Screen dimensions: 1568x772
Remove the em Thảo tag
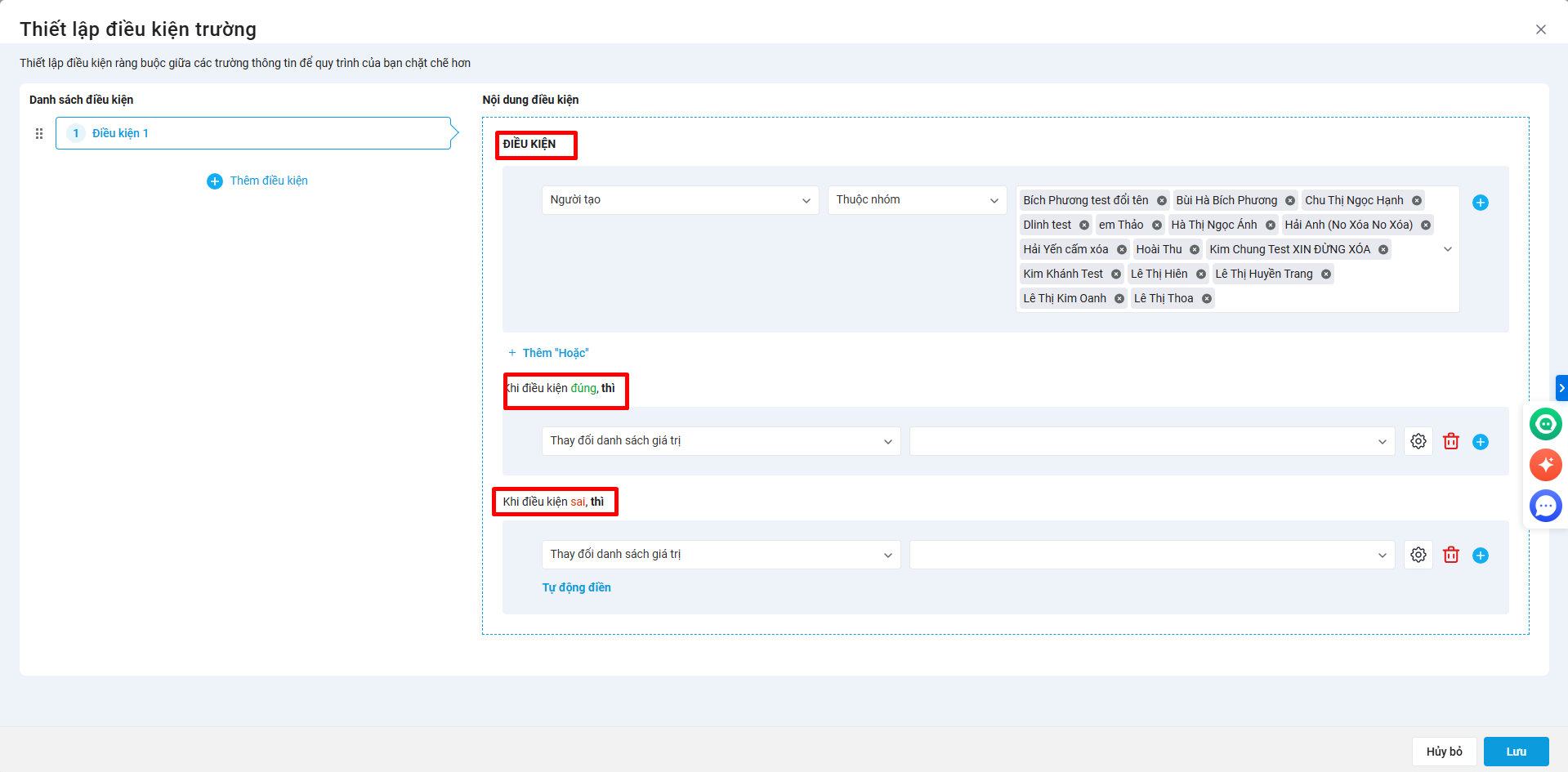tap(1157, 225)
